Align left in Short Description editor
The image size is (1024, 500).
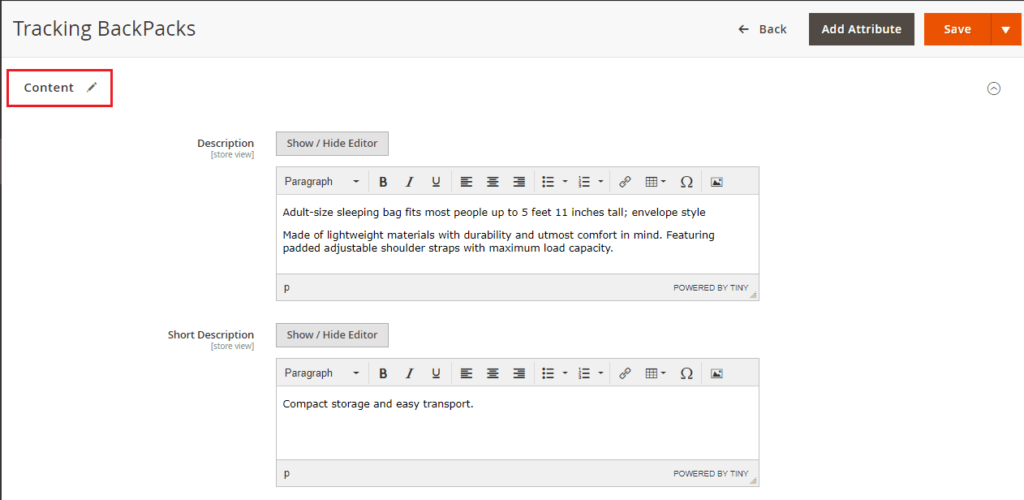coord(466,373)
